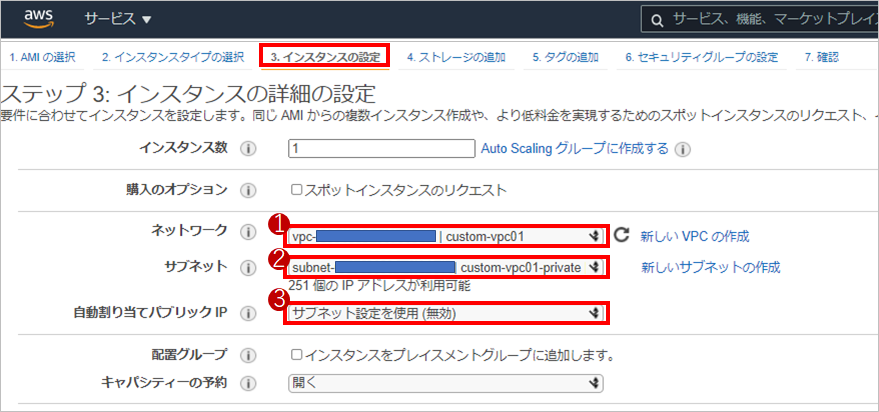The image size is (879, 412).
Task: Click info icon beside サブネット label
Action: [x=248, y=267]
